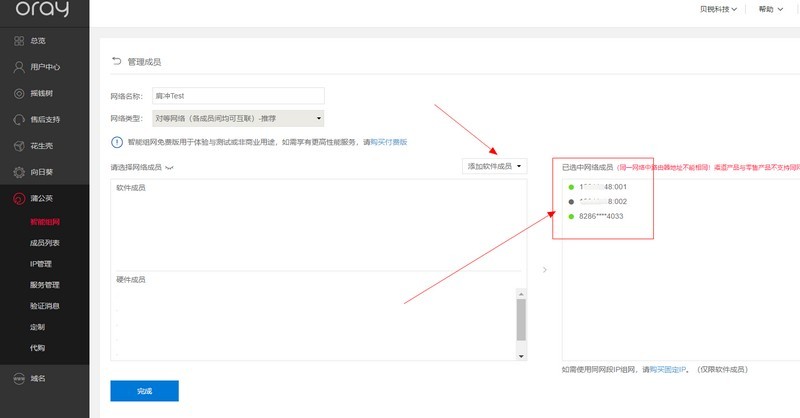The width and height of the screenshot is (800, 418).
Task: Select the 蒲公英 red swirl icon
Action: pos(19,199)
